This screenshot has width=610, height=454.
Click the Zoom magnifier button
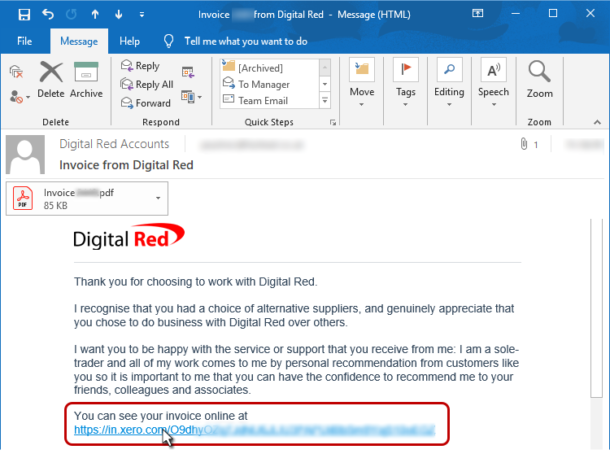pyautogui.click(x=540, y=80)
